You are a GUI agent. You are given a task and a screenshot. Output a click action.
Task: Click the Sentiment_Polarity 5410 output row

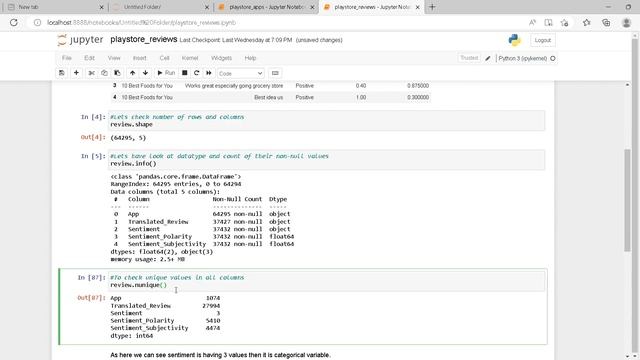click(x=165, y=320)
